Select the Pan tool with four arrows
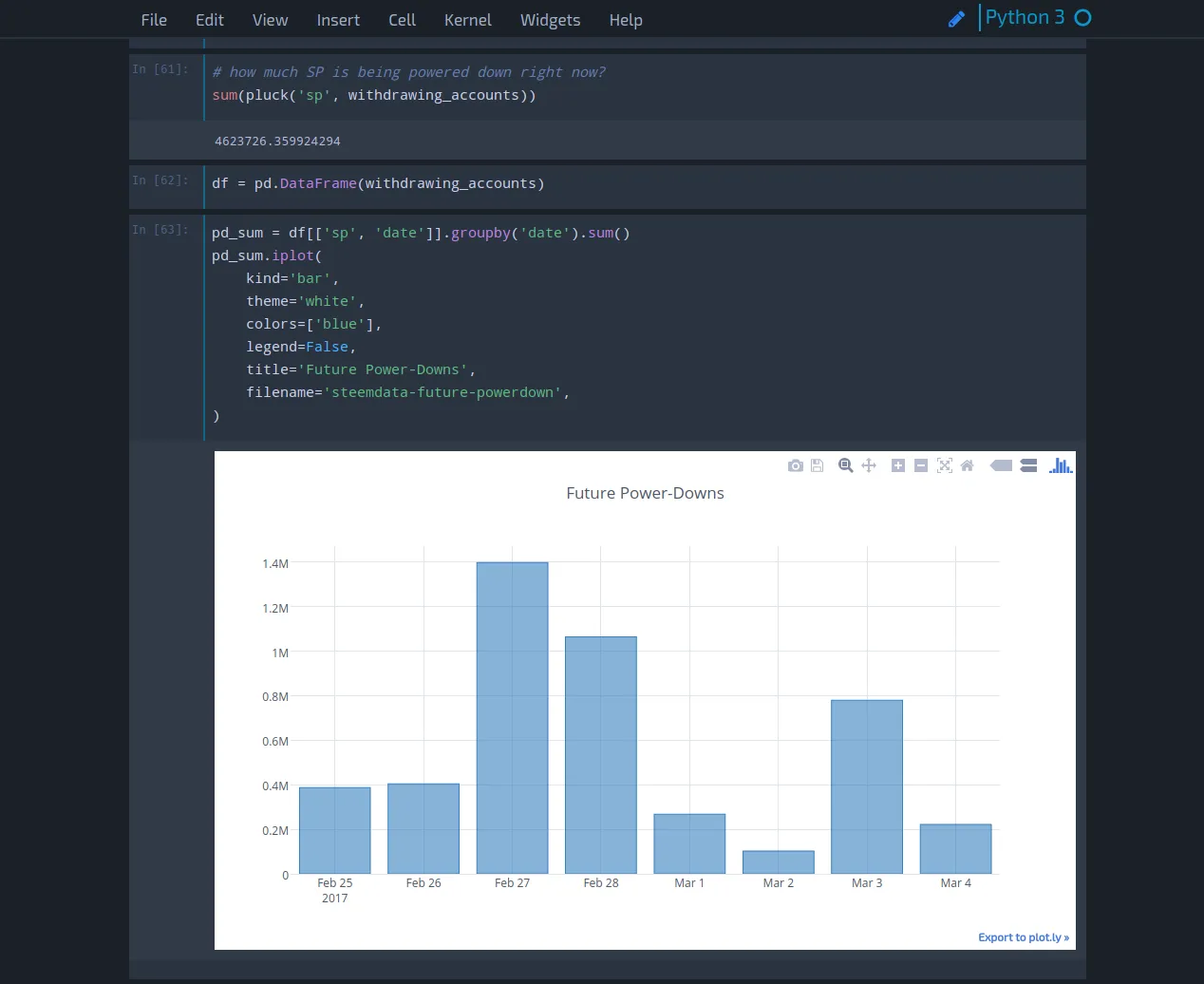Image resolution: width=1204 pixels, height=984 pixels. (x=869, y=465)
